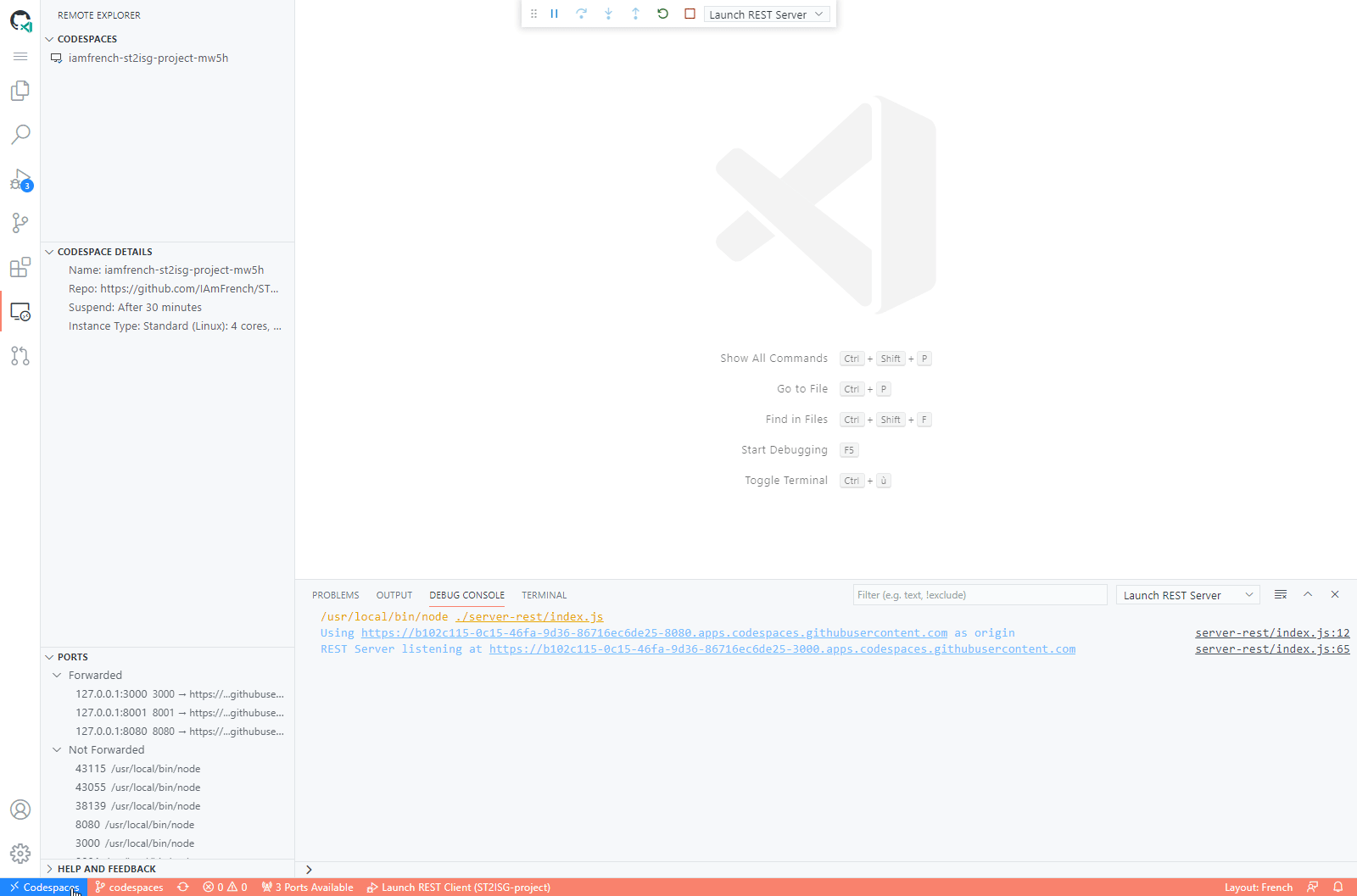Switch to the Terminal tab
This screenshot has height=896, width=1357.
tap(544, 595)
